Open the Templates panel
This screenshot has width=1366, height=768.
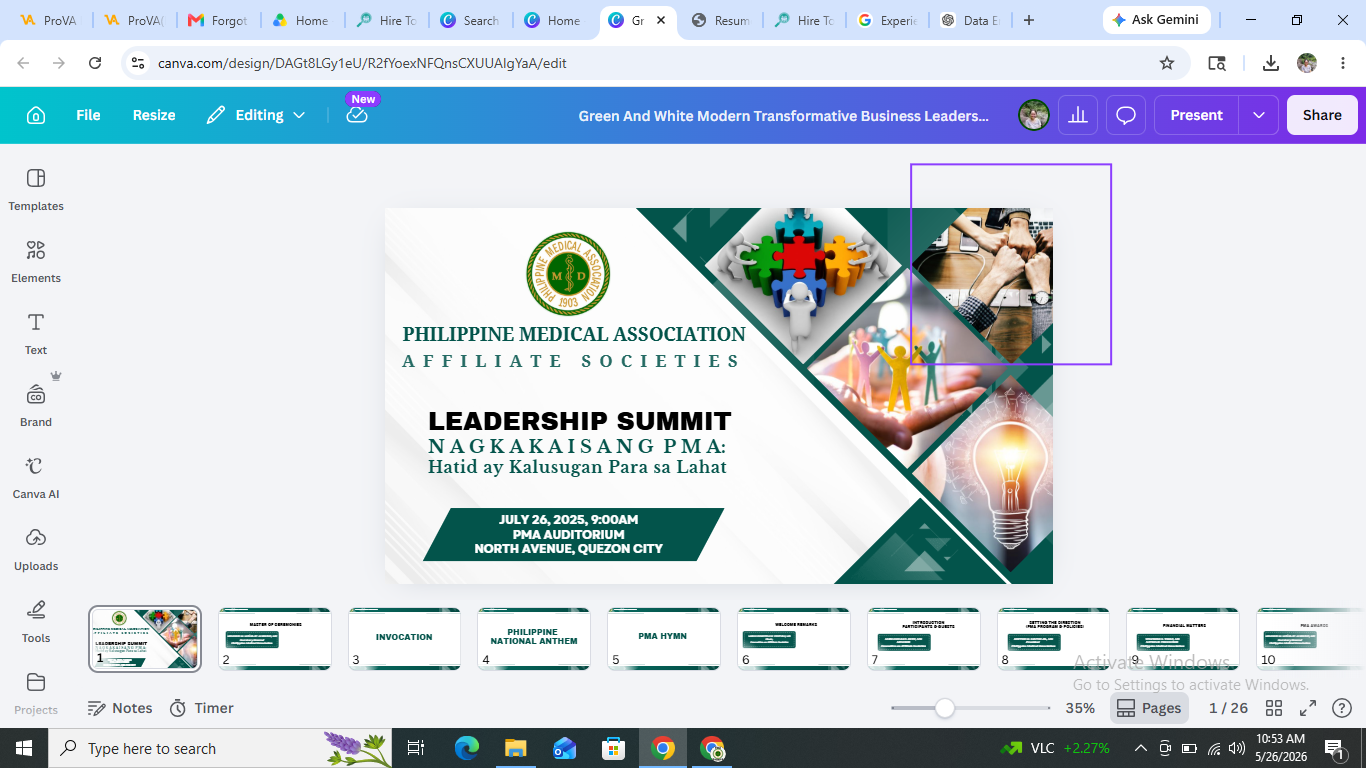click(36, 190)
